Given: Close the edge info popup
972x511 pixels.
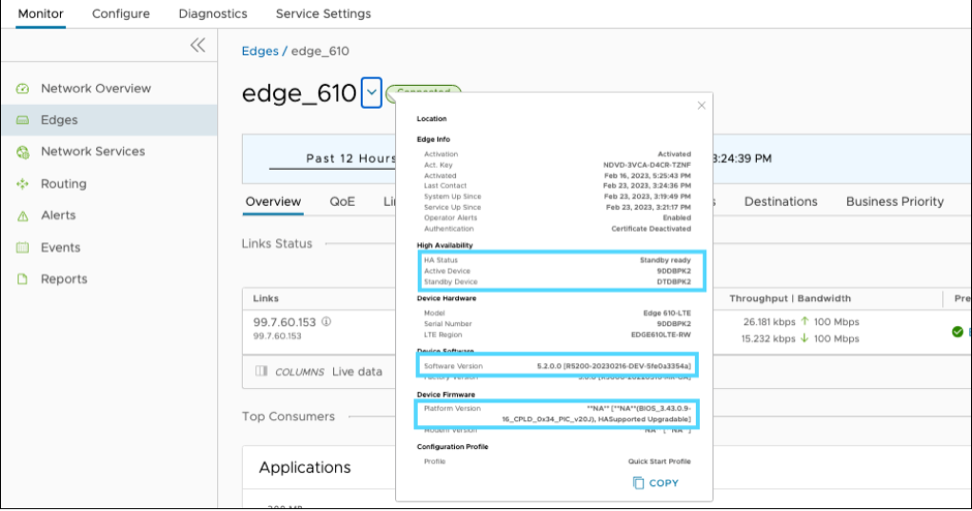Looking at the screenshot, I should click(x=701, y=105).
